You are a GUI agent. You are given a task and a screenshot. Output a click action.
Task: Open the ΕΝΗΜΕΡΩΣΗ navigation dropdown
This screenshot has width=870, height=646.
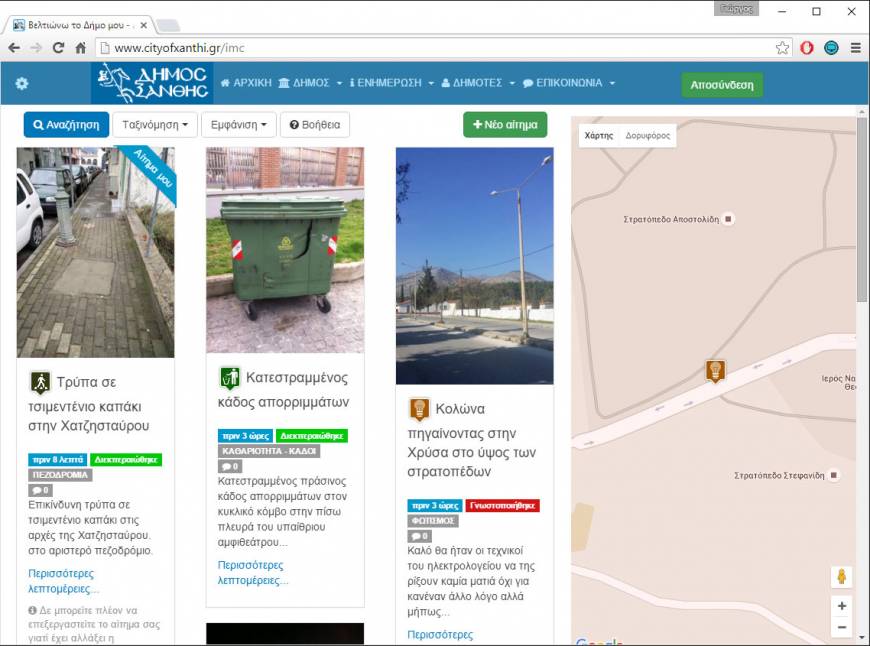(392, 83)
